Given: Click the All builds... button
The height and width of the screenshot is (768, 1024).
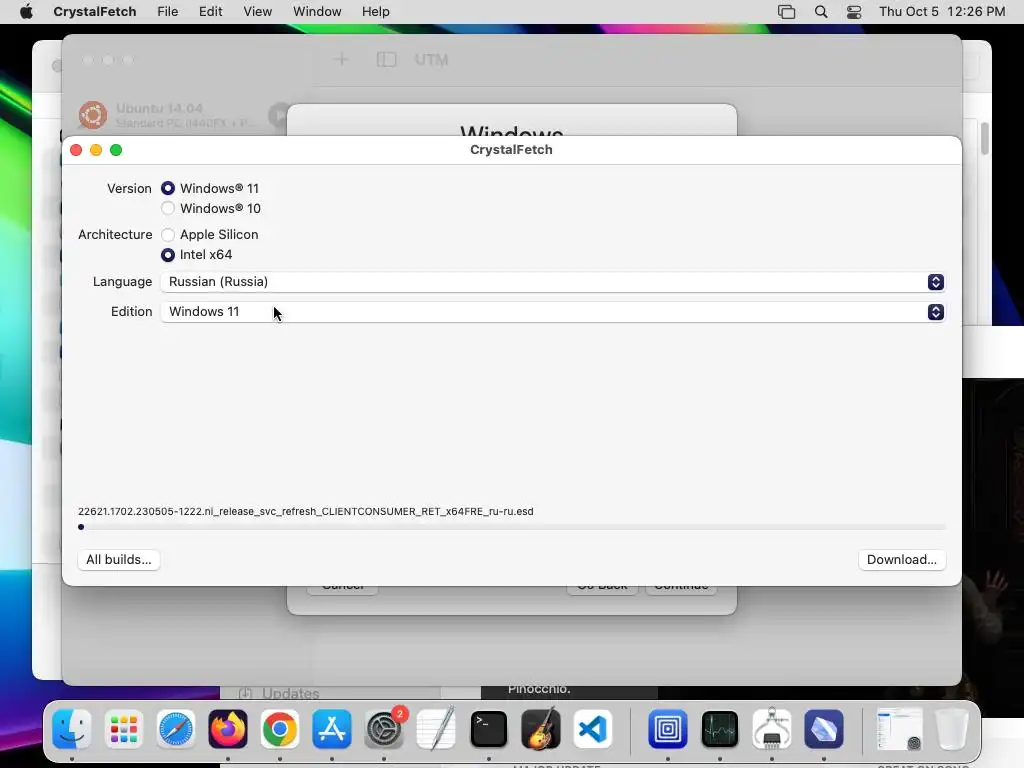Looking at the screenshot, I should [x=119, y=560].
